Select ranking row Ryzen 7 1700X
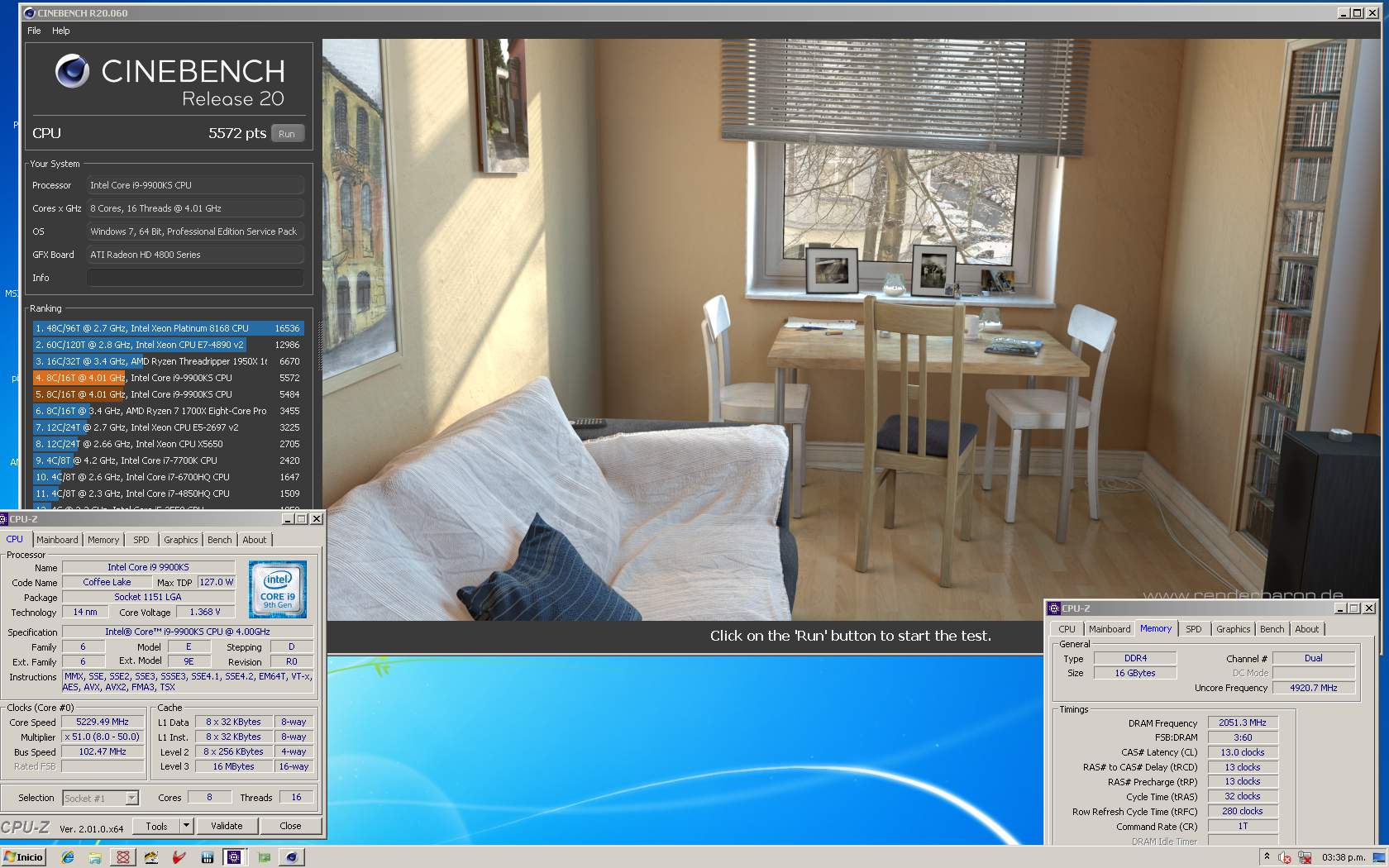Screen dimensions: 1389x868 [168, 411]
